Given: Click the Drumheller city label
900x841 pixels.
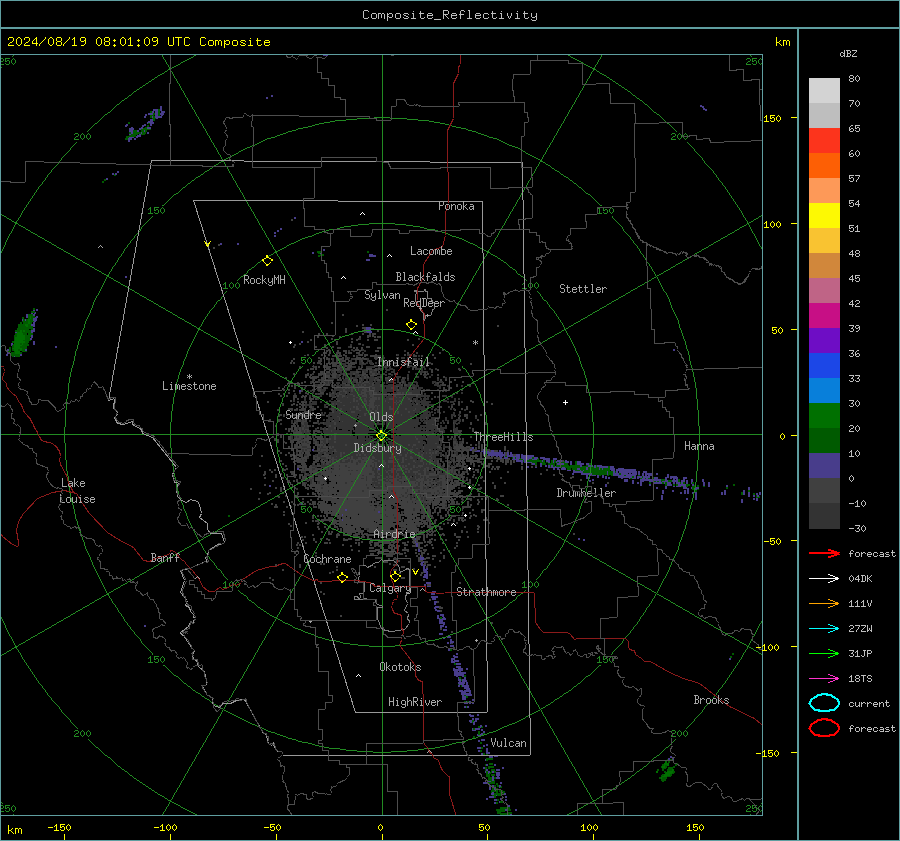Looking at the screenshot, I should 586,493.
